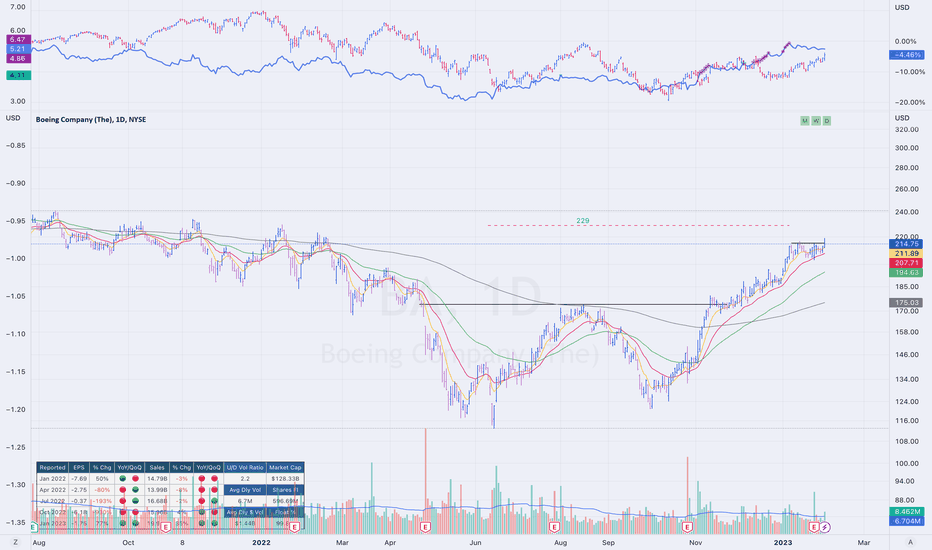Viewport: 932px width, 550px height.
Task: Click the Sales column header in the table
Action: coord(157,467)
